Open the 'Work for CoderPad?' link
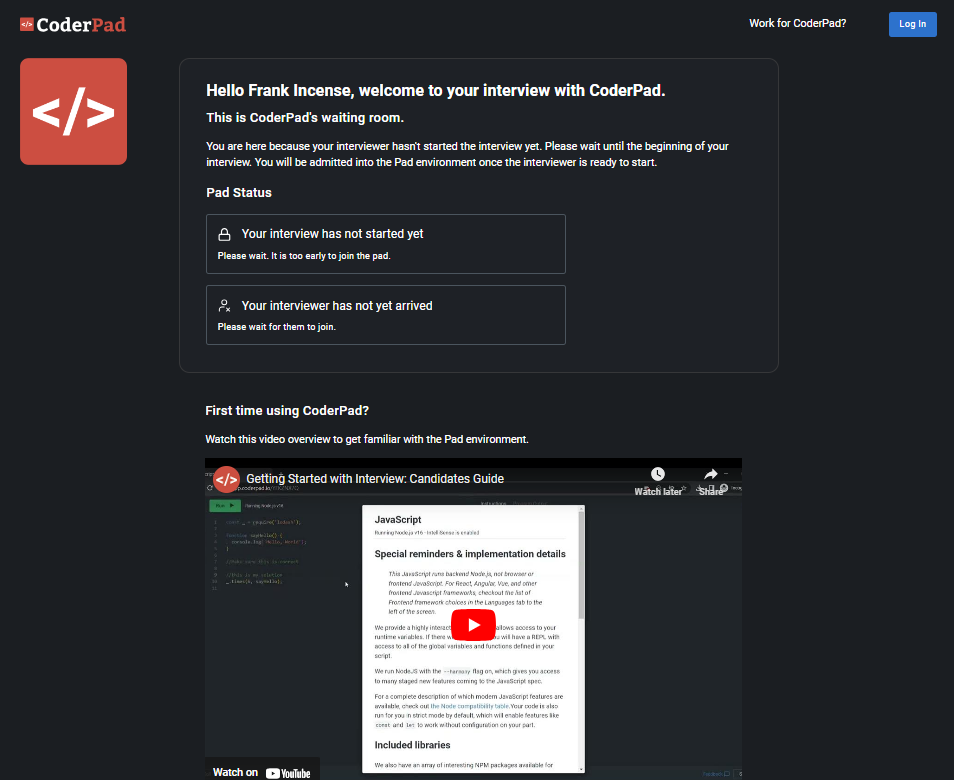The height and width of the screenshot is (780, 954). pos(797,22)
